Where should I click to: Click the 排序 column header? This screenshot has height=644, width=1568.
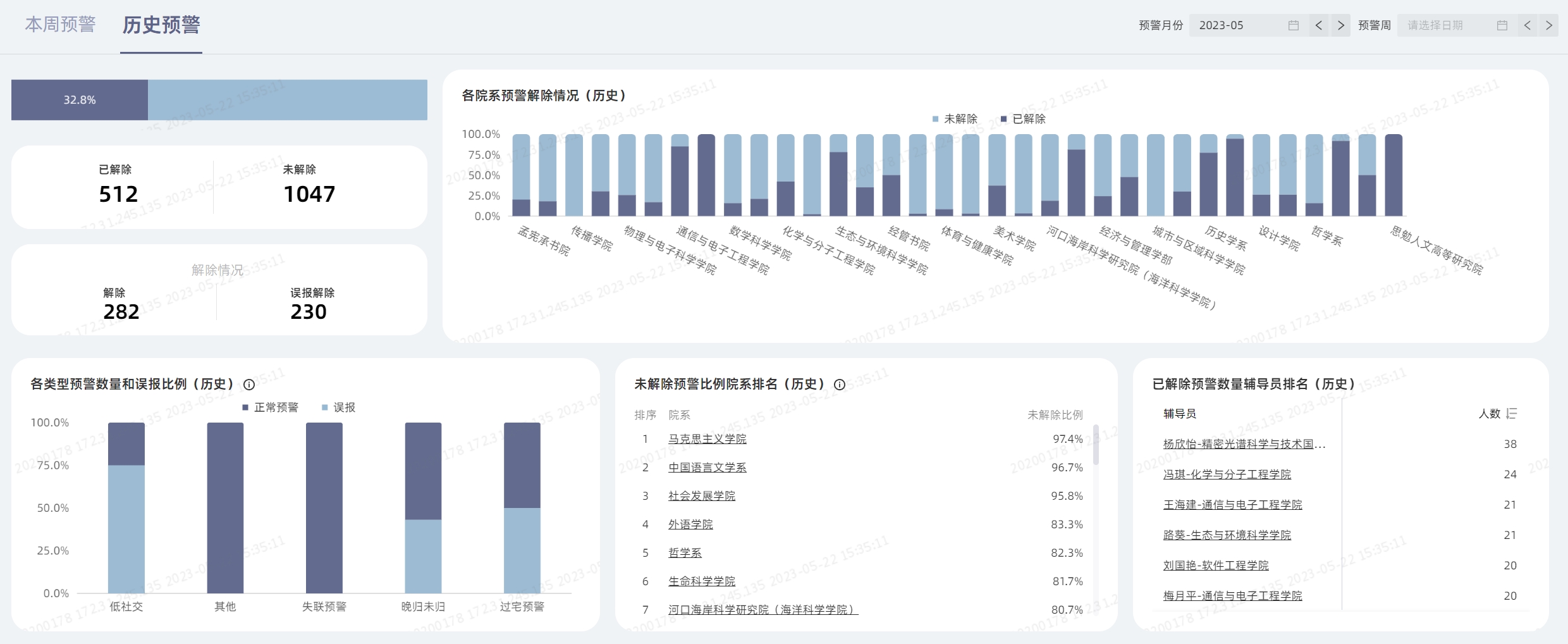click(x=645, y=415)
